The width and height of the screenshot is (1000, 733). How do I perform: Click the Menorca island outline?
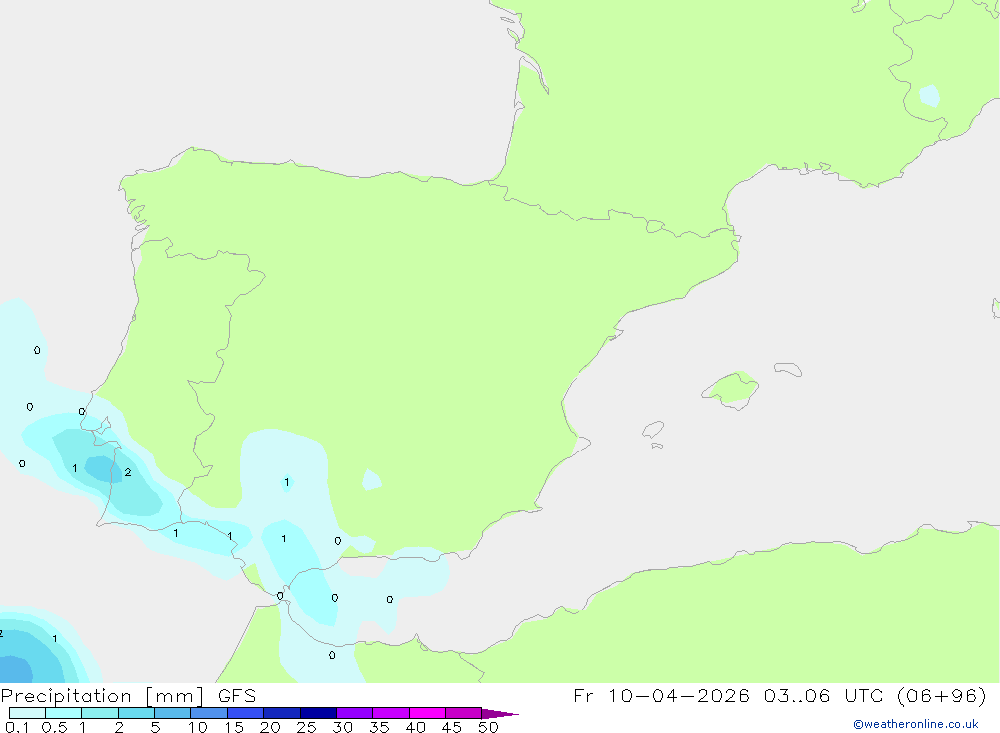click(788, 369)
